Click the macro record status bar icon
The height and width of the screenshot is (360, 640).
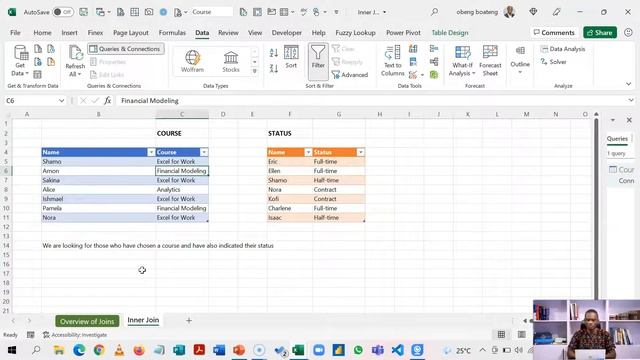point(31,335)
